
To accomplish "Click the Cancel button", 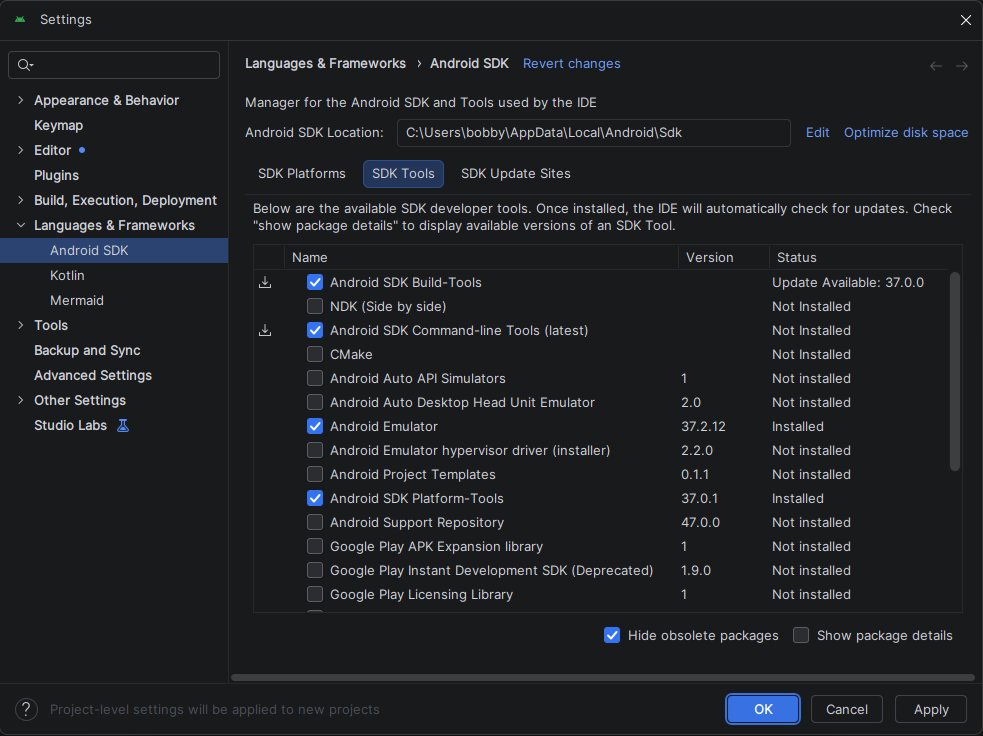I will (846, 709).
